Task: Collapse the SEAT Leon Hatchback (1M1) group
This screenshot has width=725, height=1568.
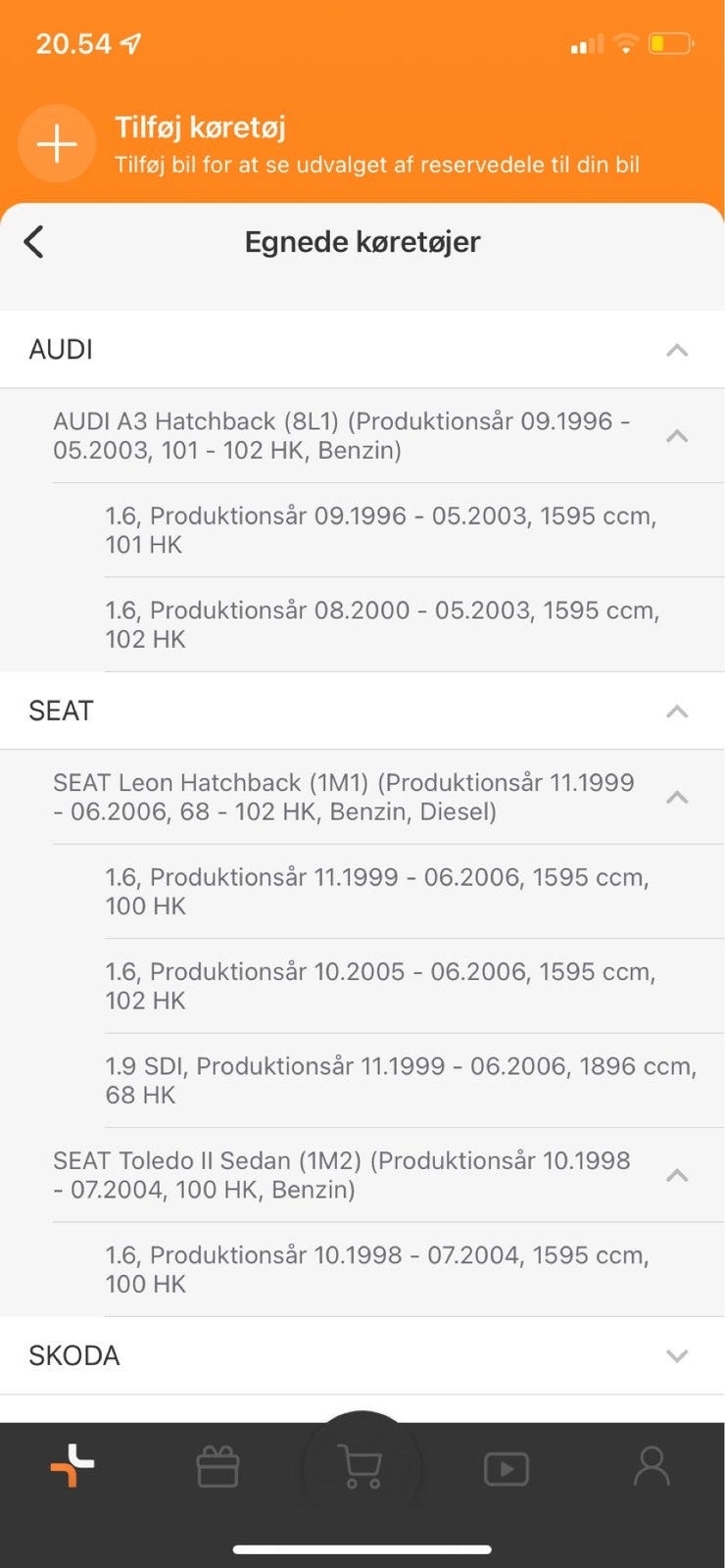Action: 677,798
